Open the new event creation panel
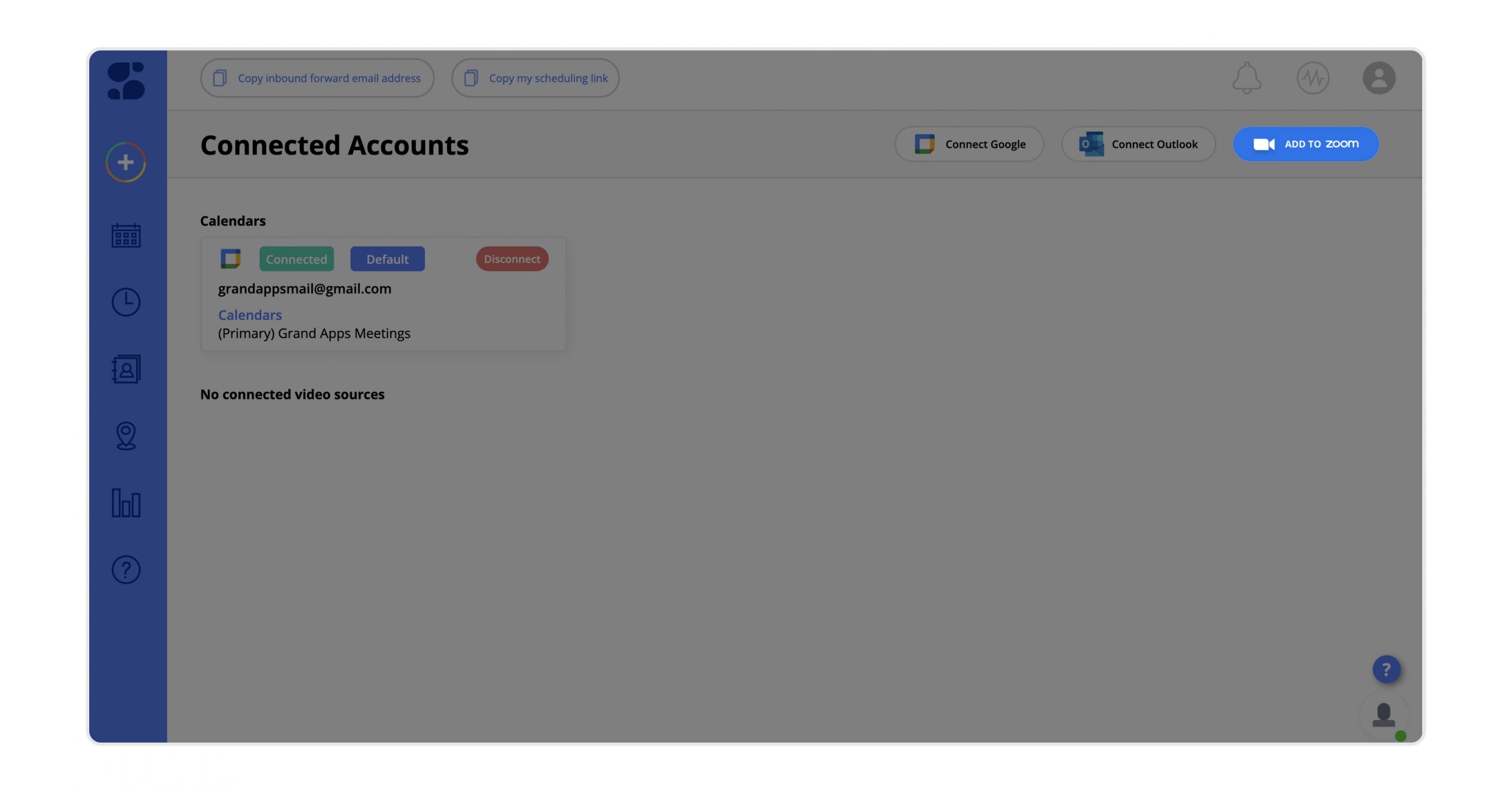 click(x=125, y=161)
